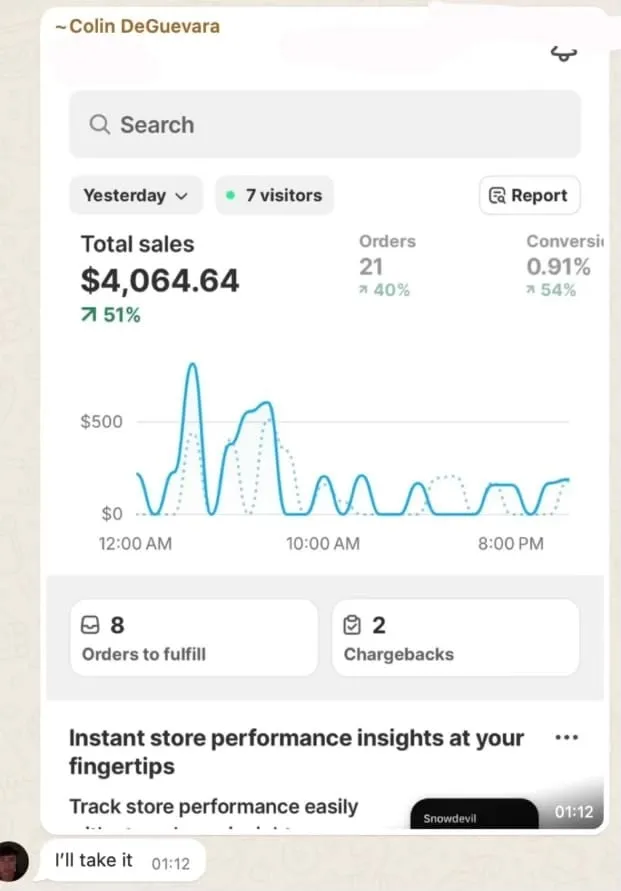Screen dimensions: 621x891
Task: Open the three-dot menu on insights card
Action: coord(566,738)
